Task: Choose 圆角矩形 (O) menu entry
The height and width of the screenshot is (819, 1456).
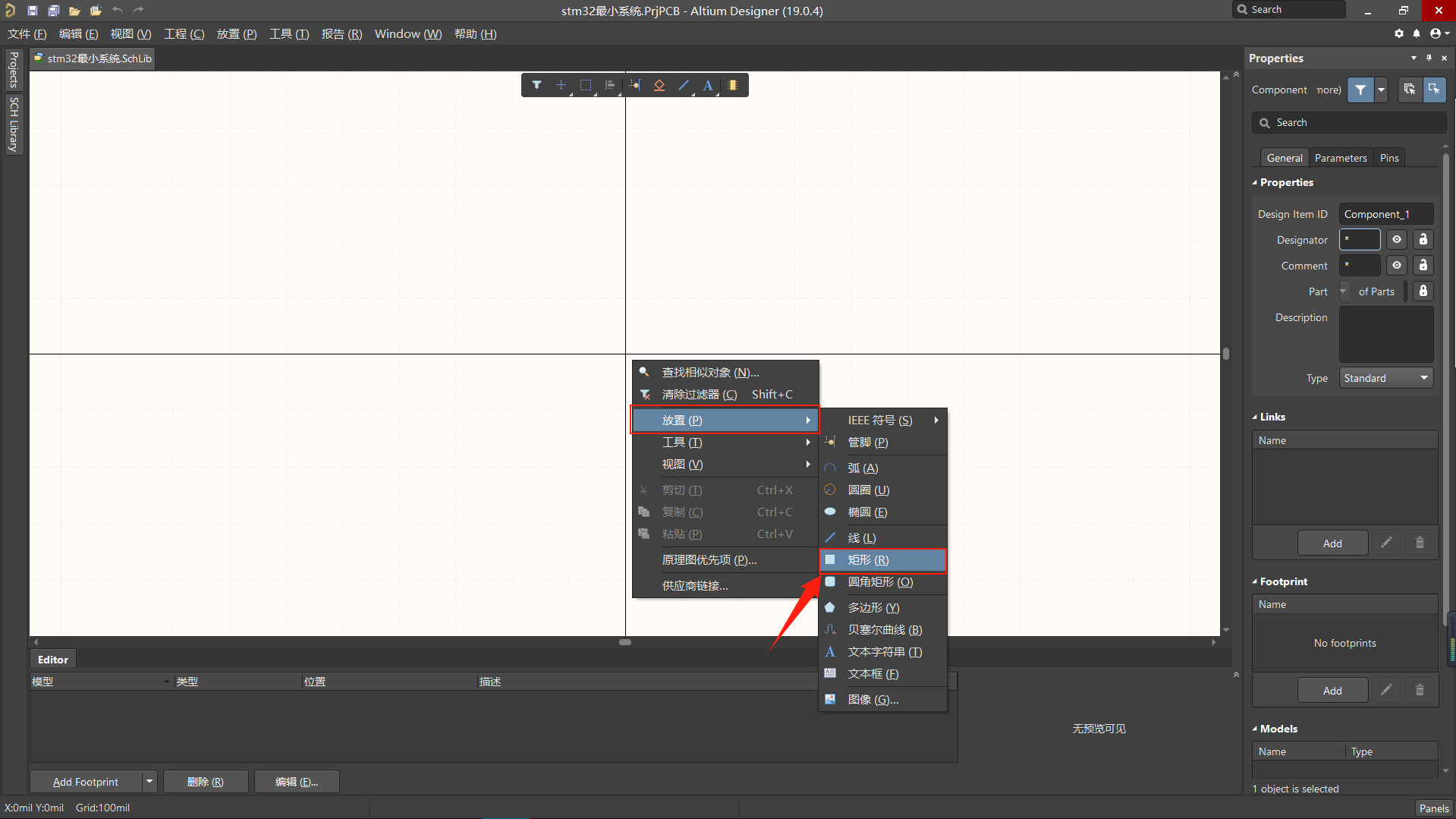Action: pos(882,582)
